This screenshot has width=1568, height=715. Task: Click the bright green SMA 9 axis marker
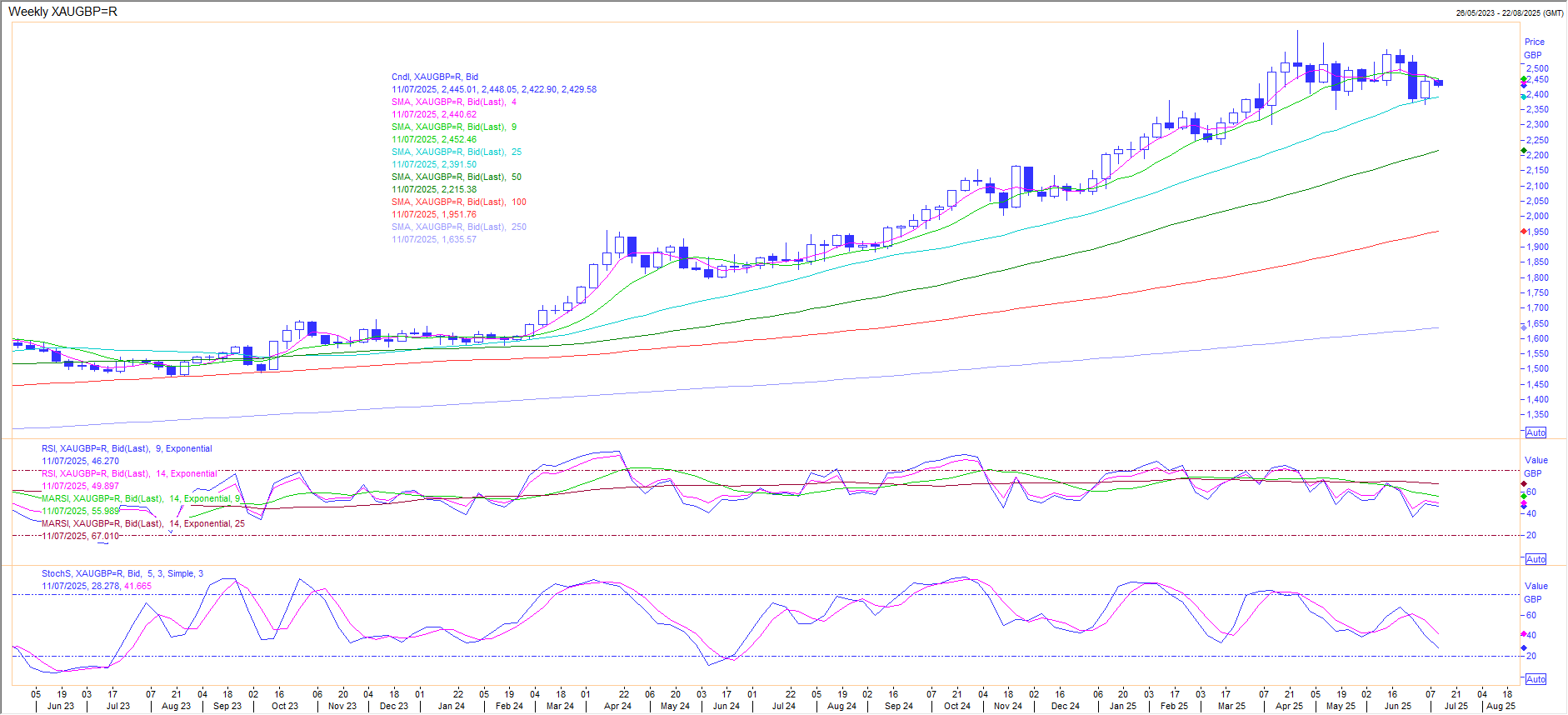click(1524, 79)
